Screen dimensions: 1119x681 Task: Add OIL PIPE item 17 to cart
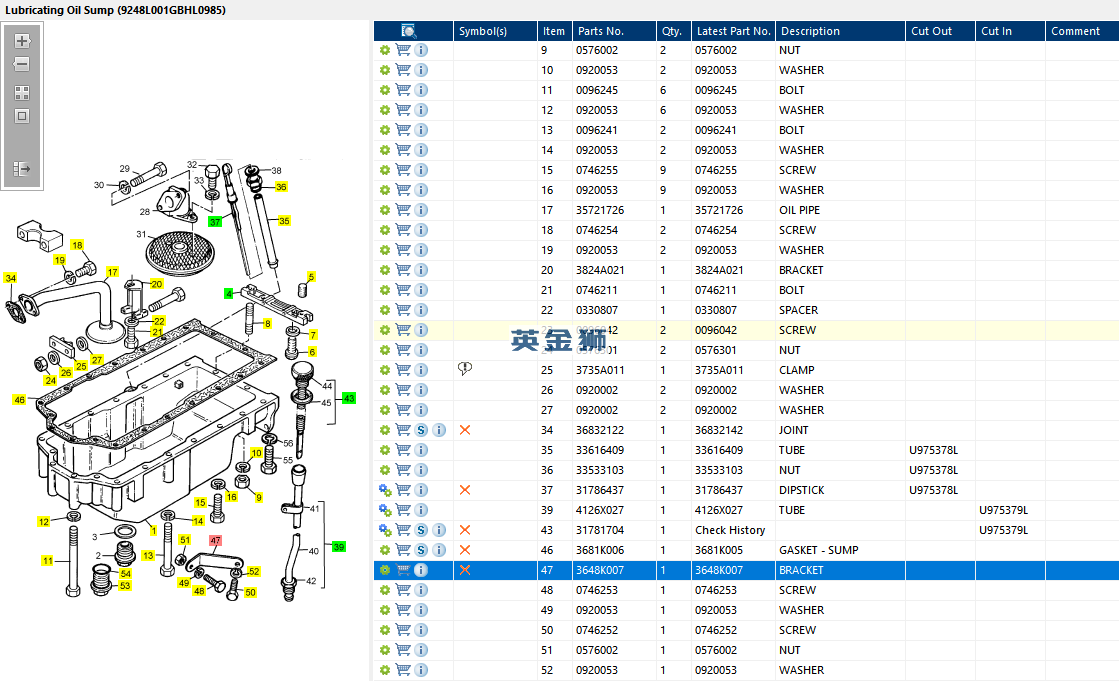[403, 210]
